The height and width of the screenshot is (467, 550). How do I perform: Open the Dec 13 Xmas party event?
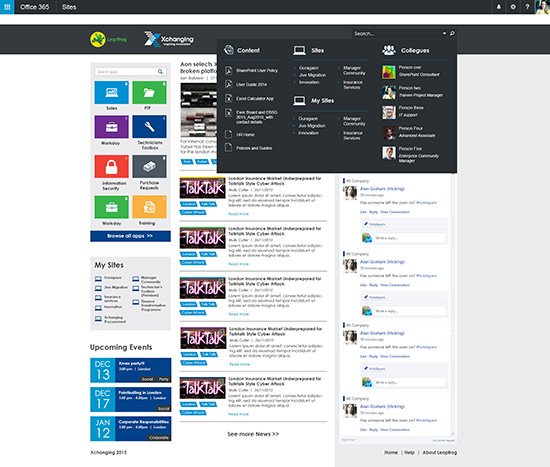pyautogui.click(x=130, y=370)
